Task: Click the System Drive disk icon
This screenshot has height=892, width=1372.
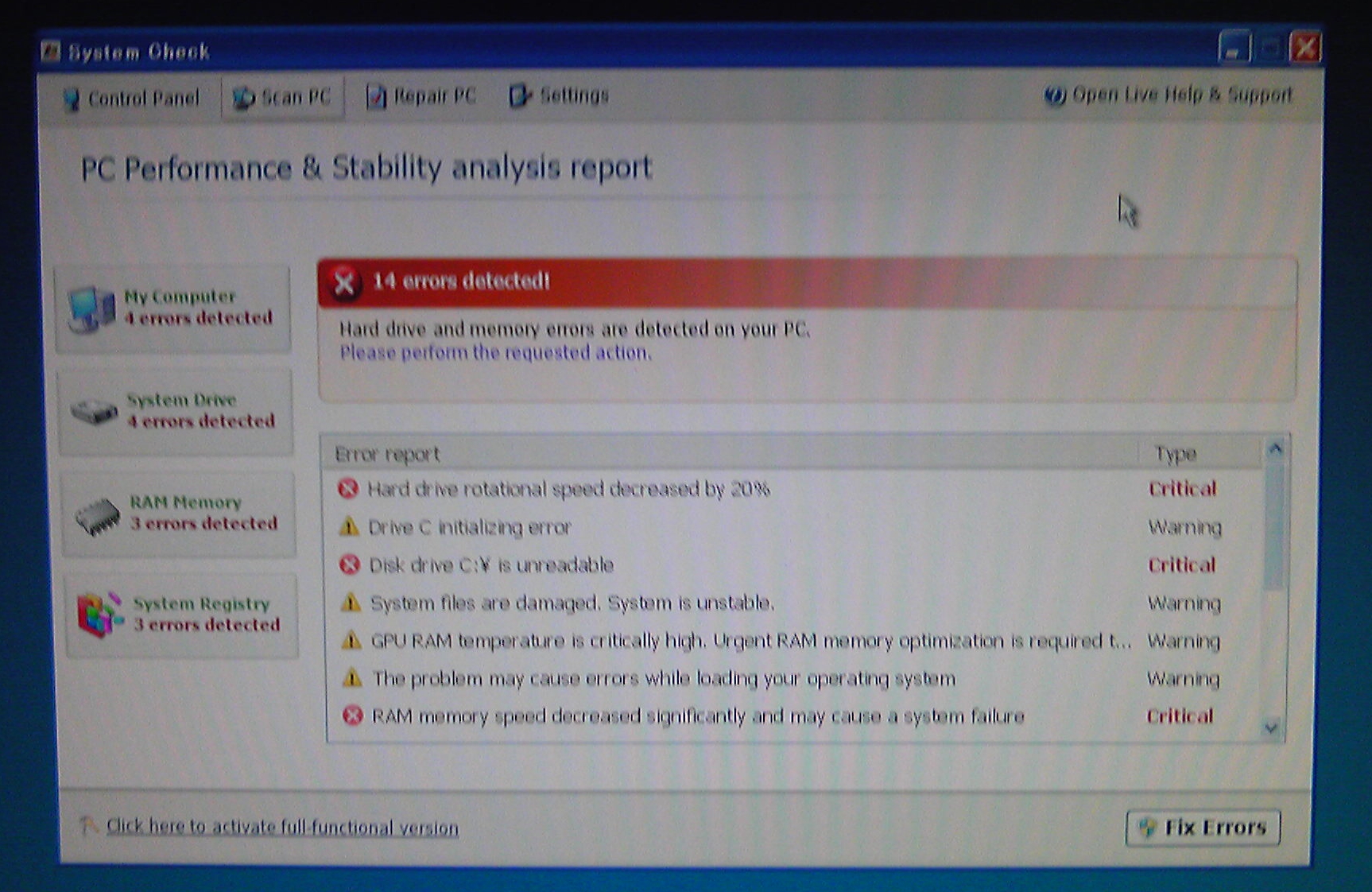Action: tap(94, 411)
